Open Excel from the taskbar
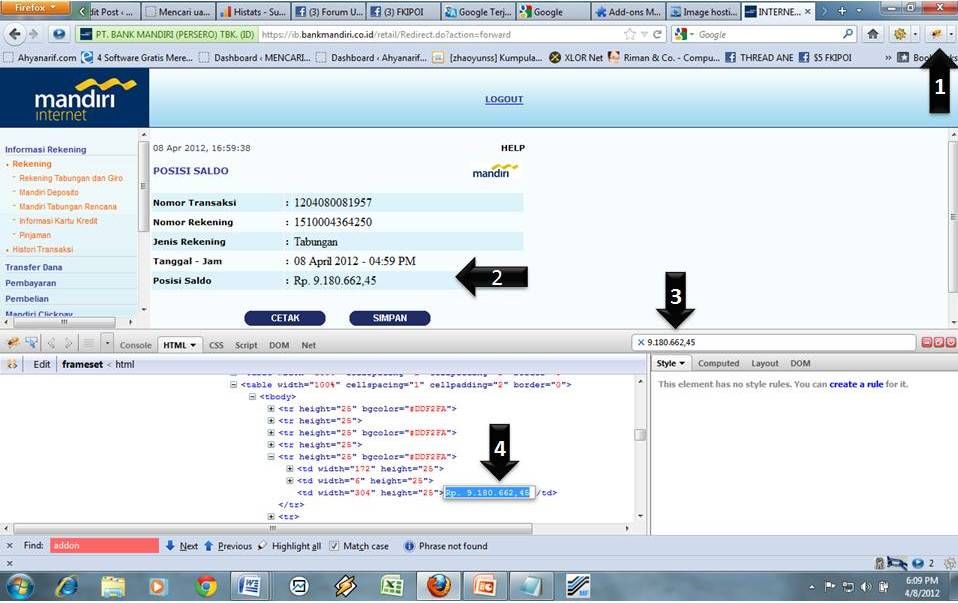958x603 pixels. (392, 587)
